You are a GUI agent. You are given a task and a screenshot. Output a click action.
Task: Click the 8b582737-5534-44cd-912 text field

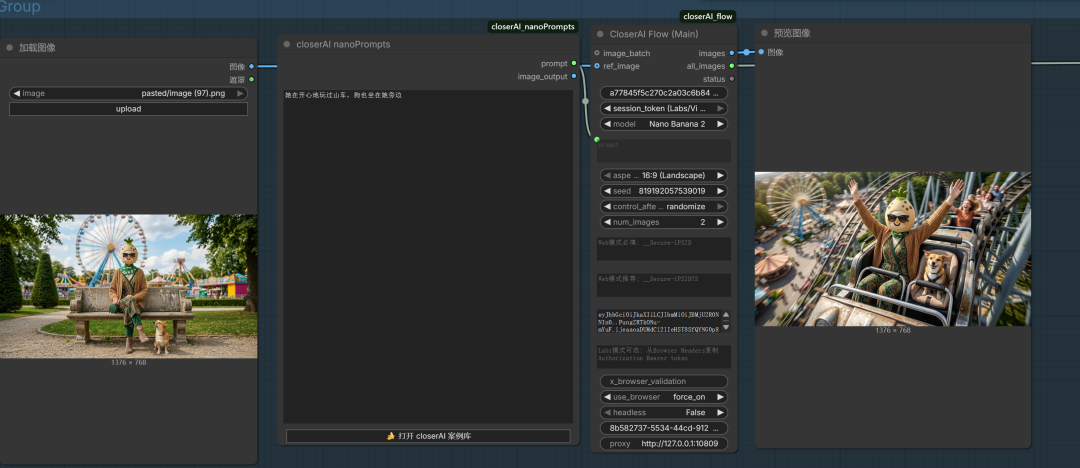point(664,428)
